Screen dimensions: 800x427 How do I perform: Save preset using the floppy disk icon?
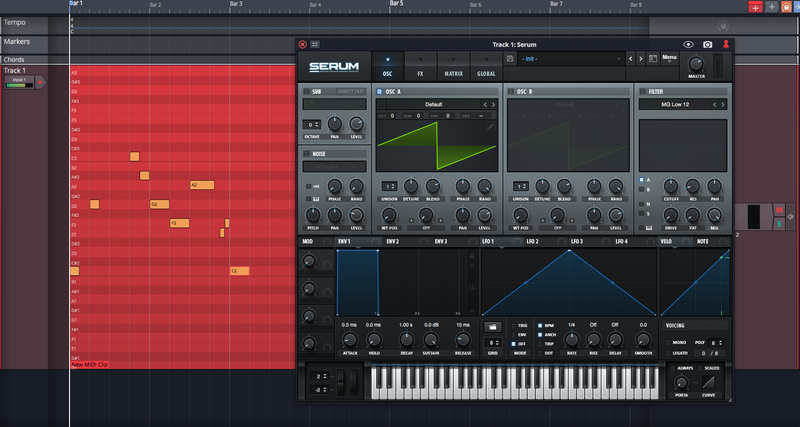[x=510, y=59]
